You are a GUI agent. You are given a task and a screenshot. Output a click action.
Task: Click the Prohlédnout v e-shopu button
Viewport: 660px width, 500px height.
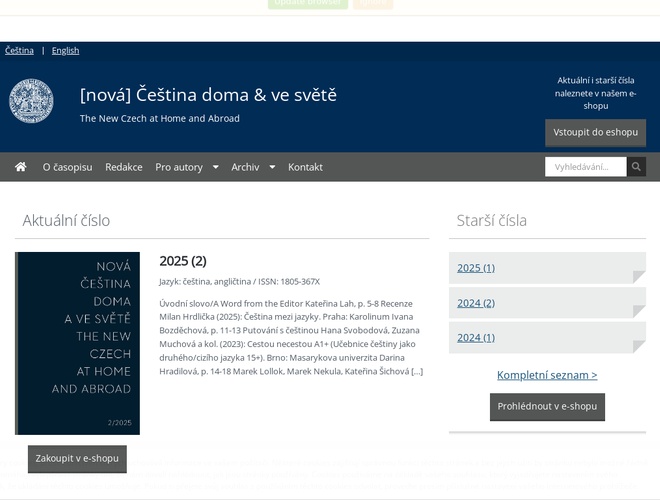point(547,407)
